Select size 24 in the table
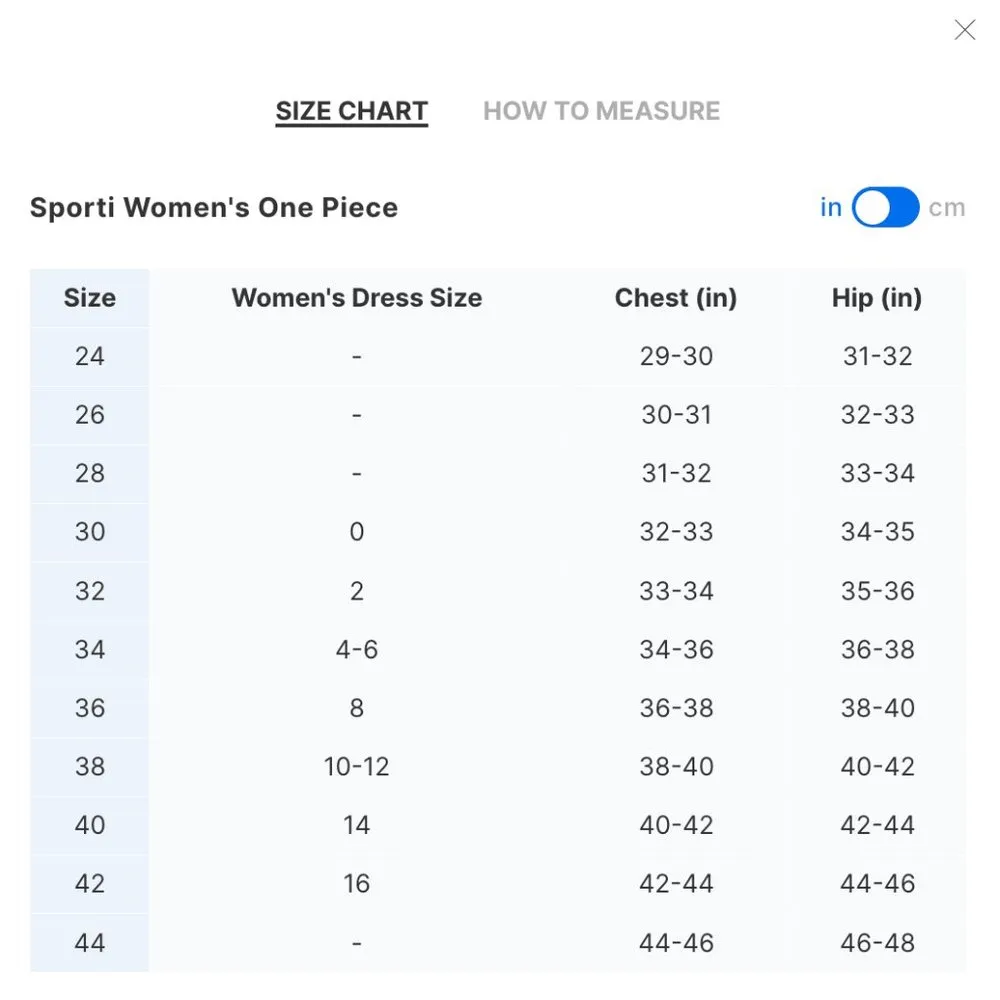The image size is (1000, 1000). (90, 356)
